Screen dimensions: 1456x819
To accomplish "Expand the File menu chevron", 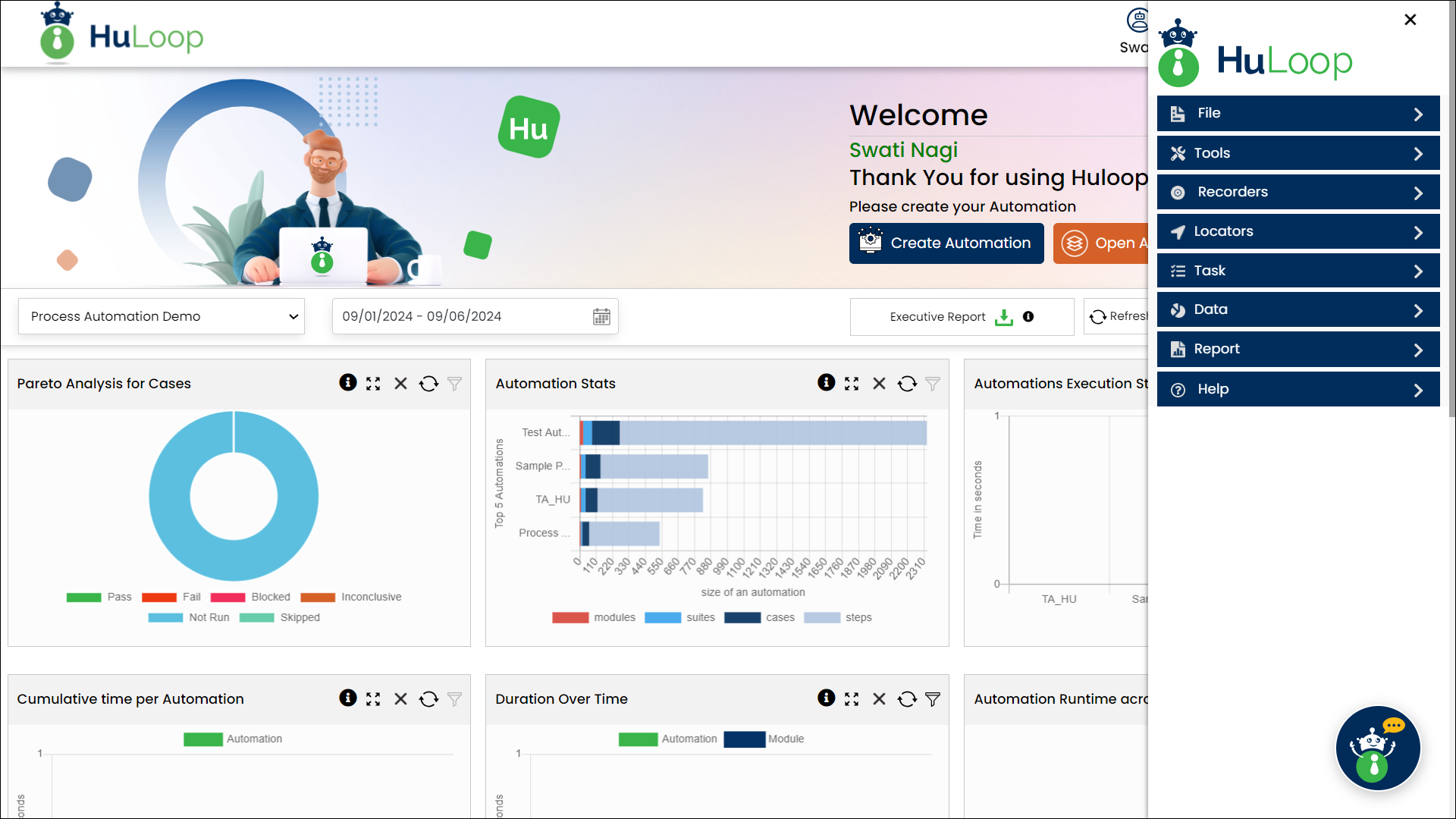I will coord(1419,114).
